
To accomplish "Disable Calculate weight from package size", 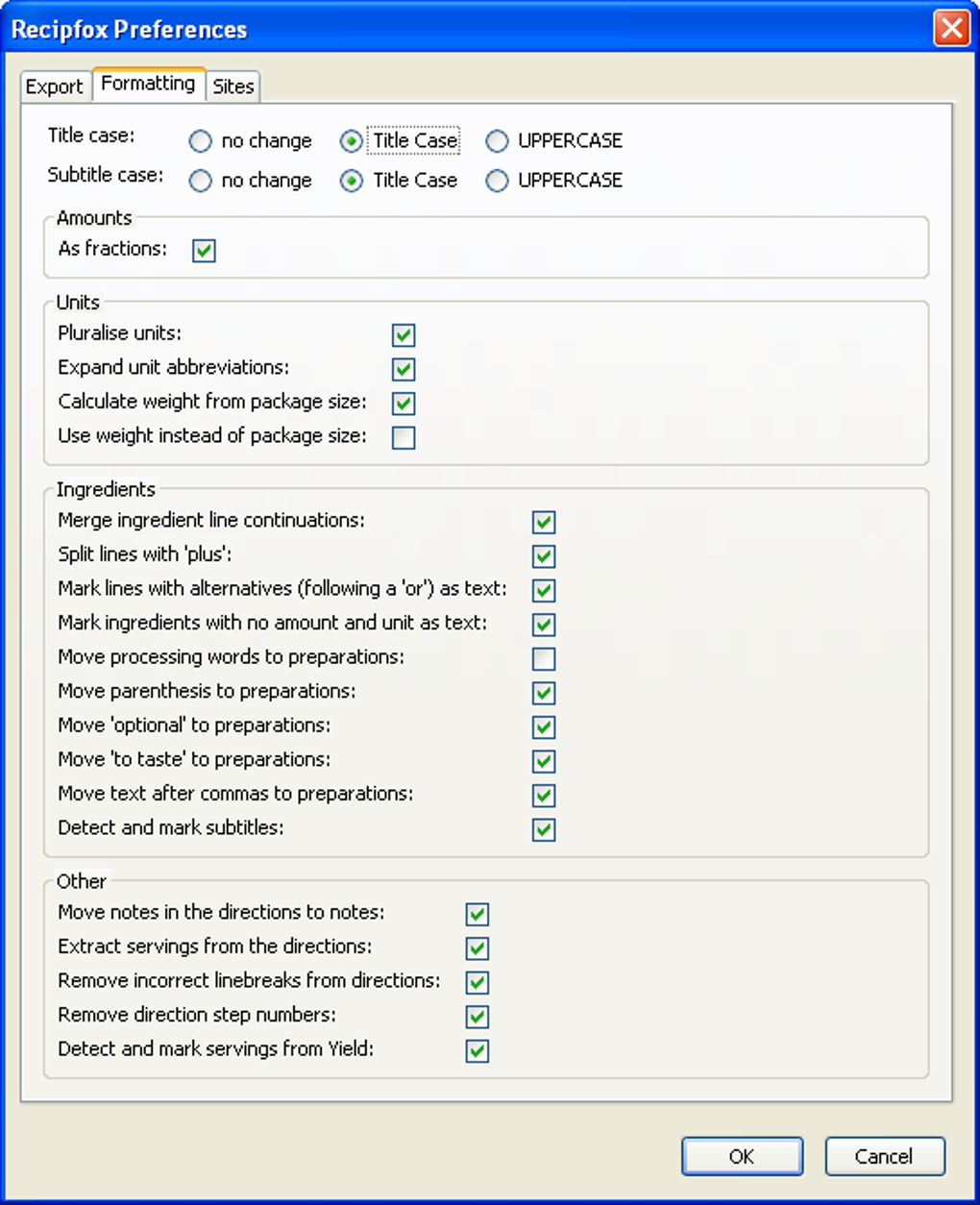I will (x=404, y=404).
